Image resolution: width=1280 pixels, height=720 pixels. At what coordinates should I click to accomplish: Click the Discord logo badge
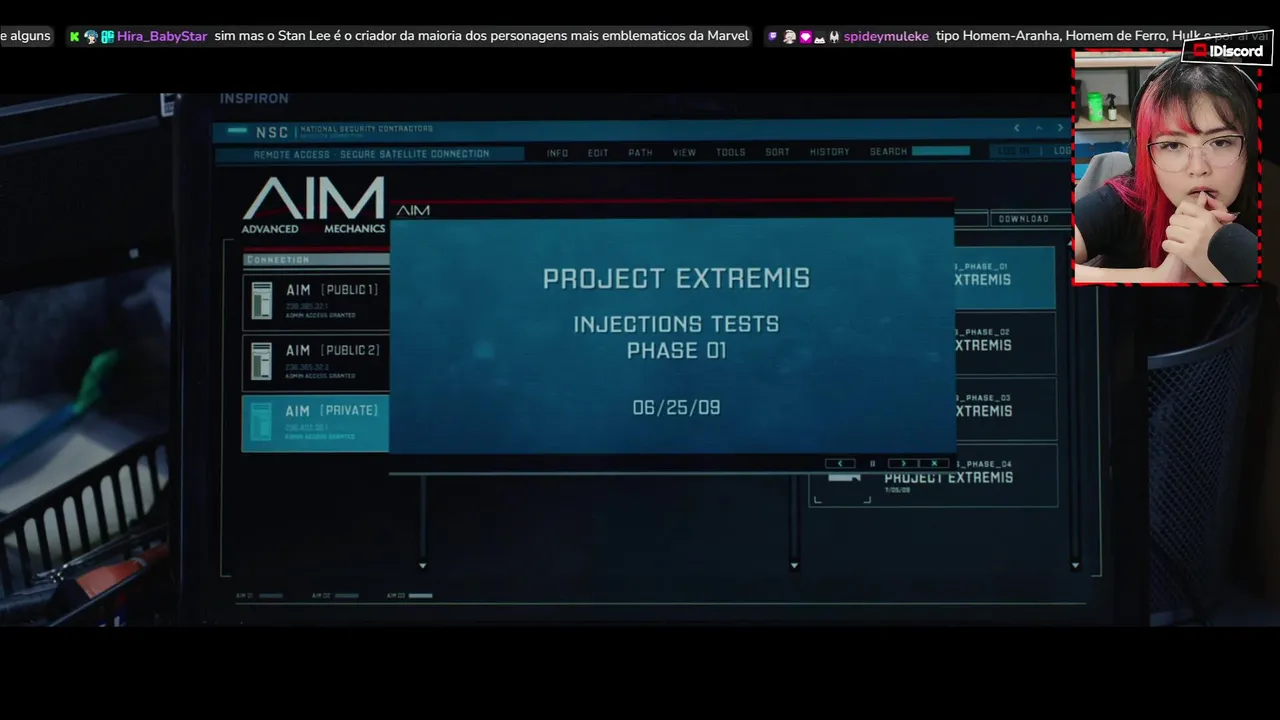(1227, 50)
